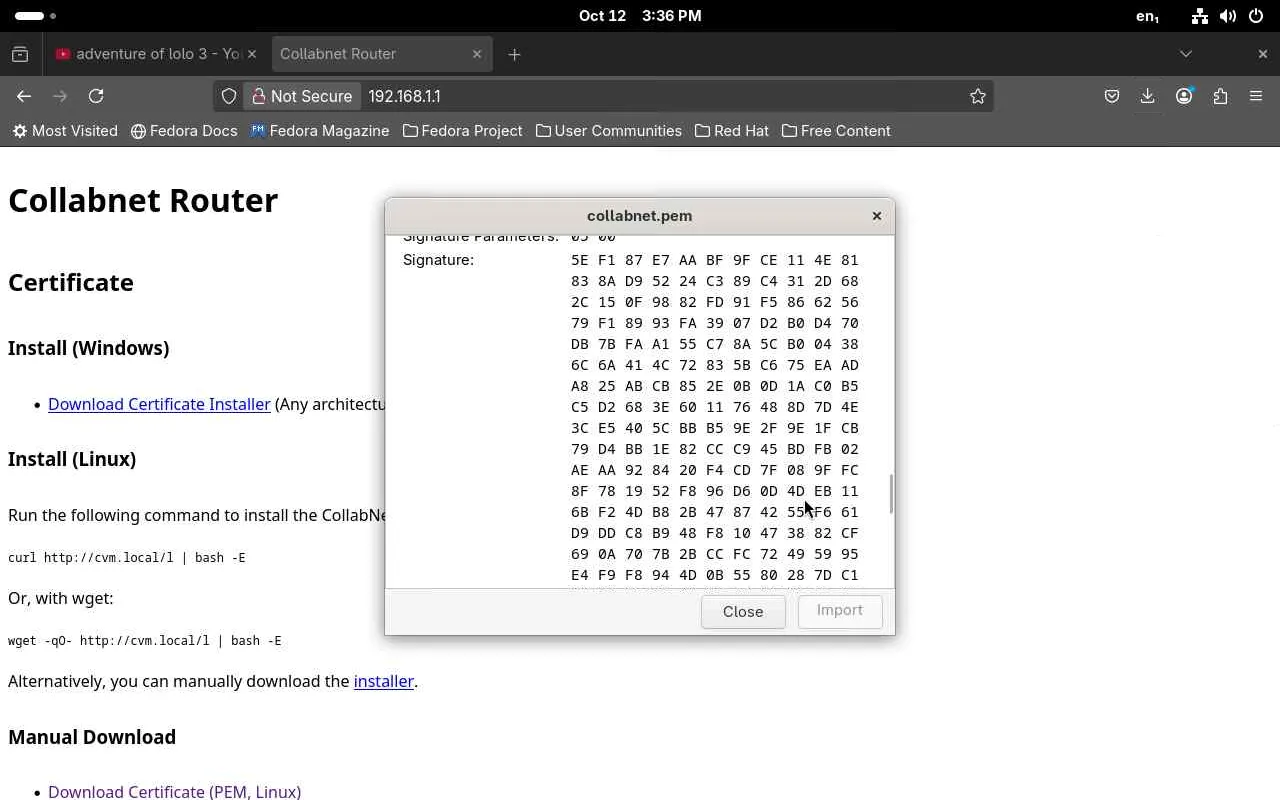
Task: Click the power icon in top bar
Action: click(x=1256, y=16)
